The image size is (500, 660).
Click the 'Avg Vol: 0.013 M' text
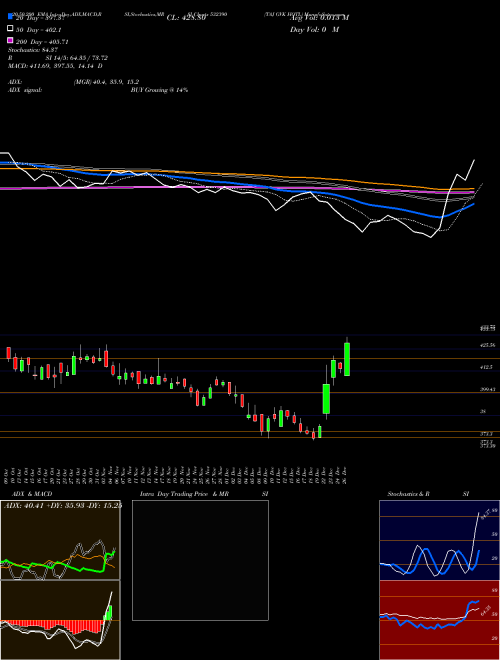tap(319, 18)
